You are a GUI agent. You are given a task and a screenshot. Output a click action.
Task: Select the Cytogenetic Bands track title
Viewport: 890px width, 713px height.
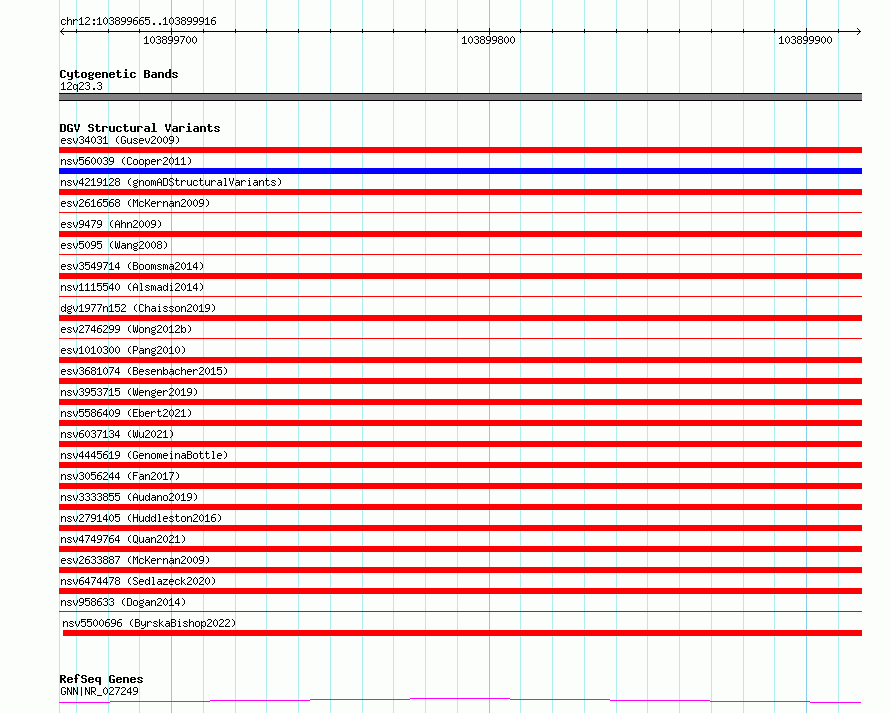119,74
